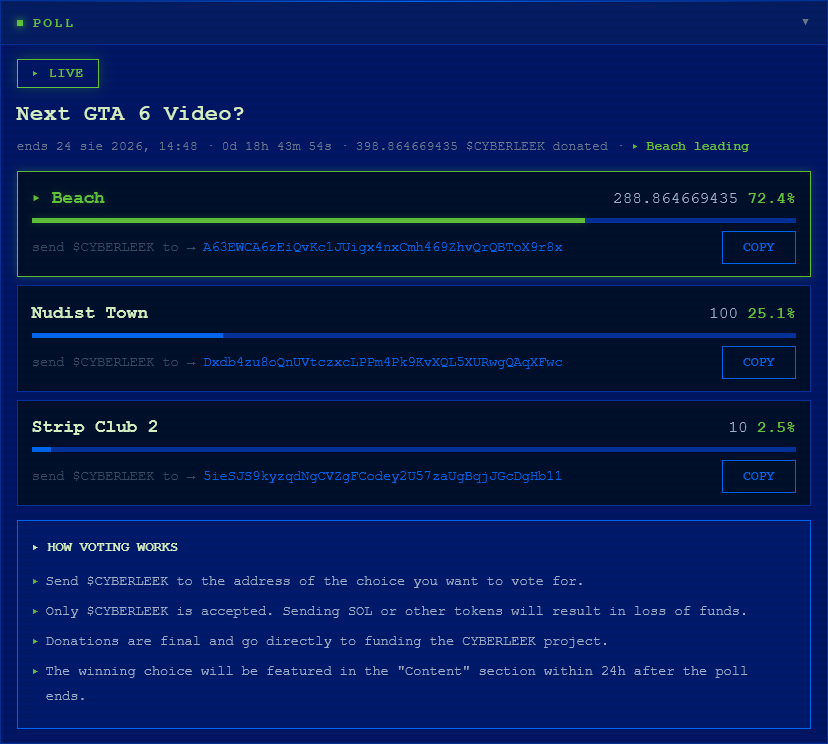The image size is (828, 744).
Task: Click the 288.864669435 Beach amount
Action: (x=675, y=199)
